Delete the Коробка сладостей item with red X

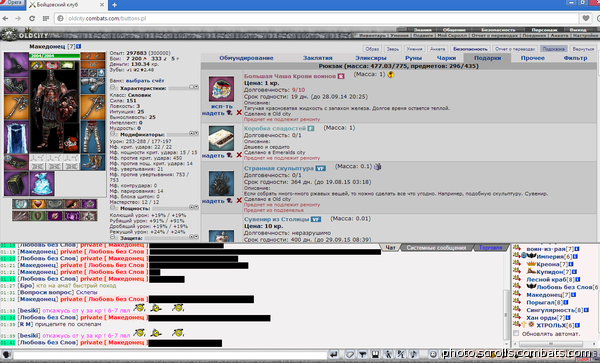pyautogui.click(x=239, y=155)
